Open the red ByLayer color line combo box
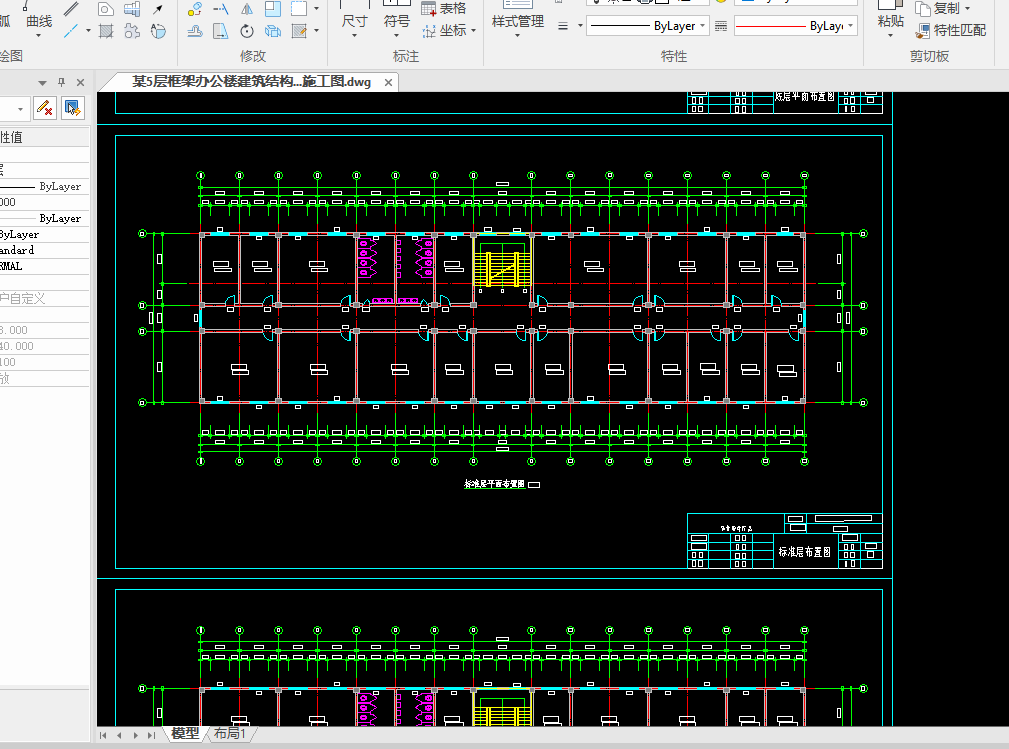Viewport: 1009px width, 749px height. (795, 26)
